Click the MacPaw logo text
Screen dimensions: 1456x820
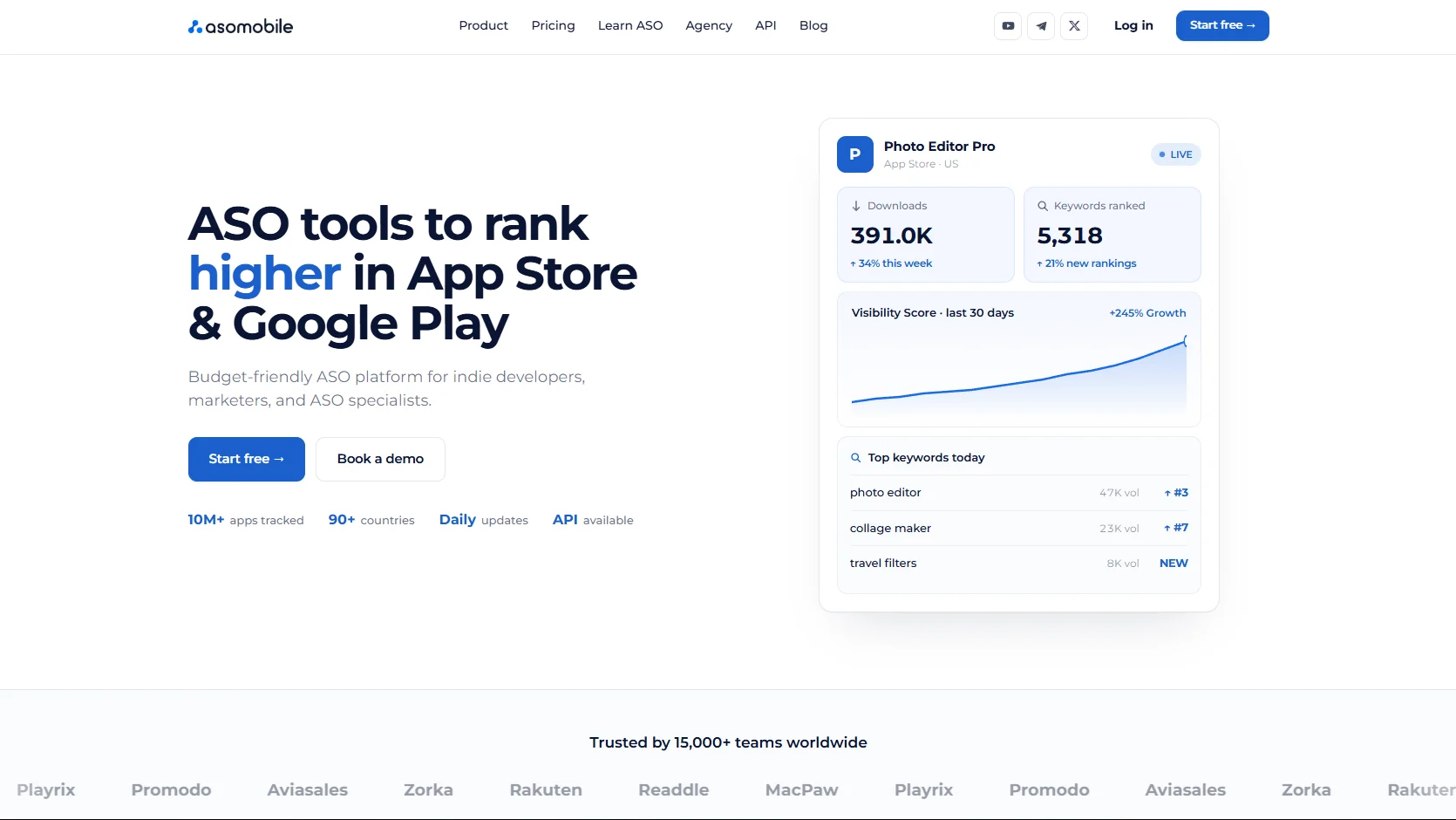802,790
